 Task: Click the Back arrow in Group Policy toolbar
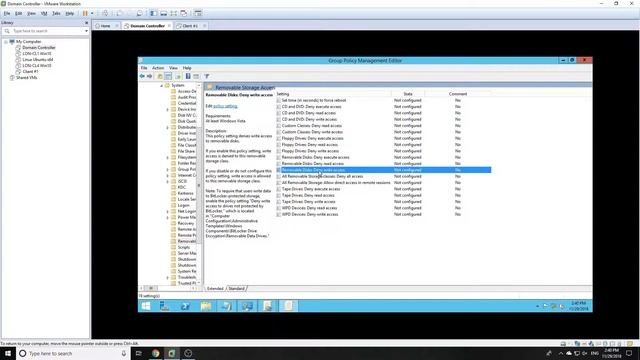click(142, 76)
